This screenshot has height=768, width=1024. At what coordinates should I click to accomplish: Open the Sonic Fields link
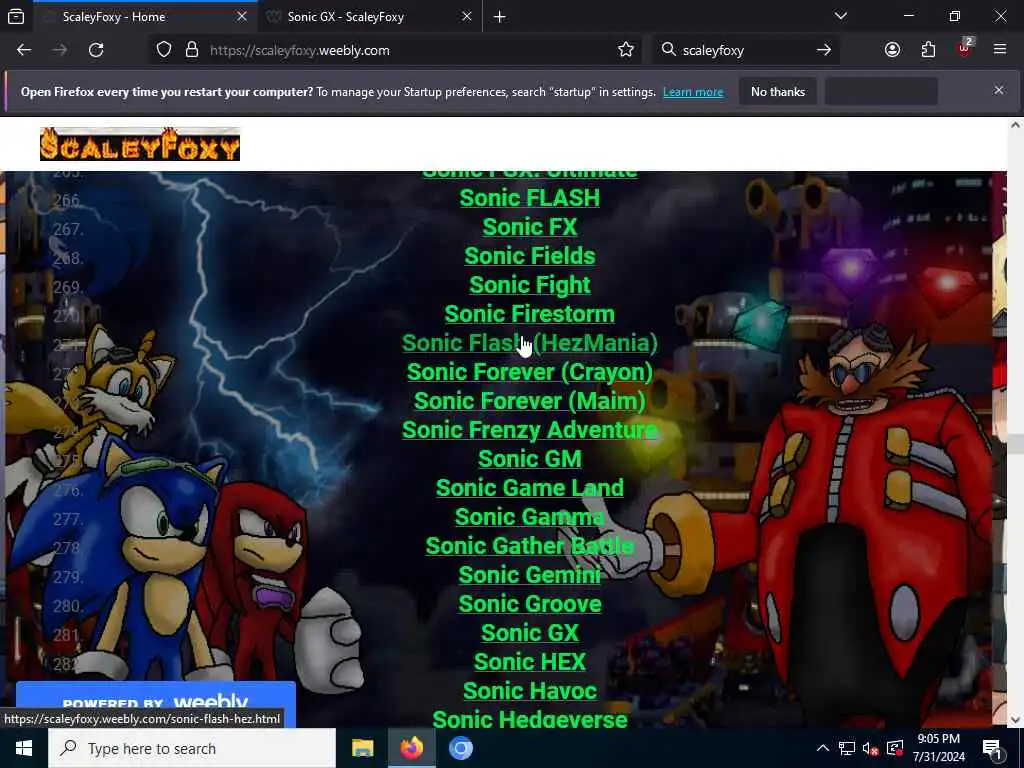(530, 256)
